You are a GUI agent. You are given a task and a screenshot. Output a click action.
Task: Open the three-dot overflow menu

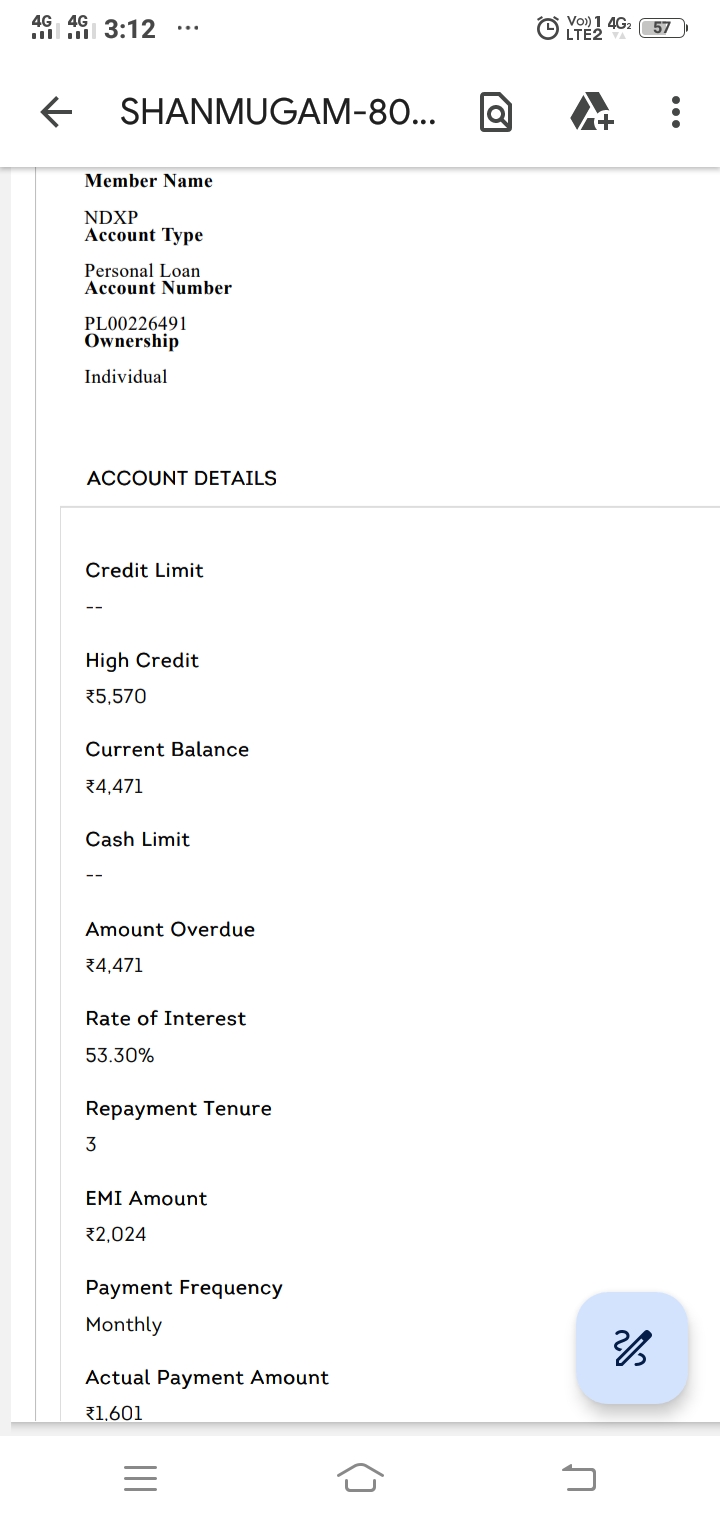(676, 113)
